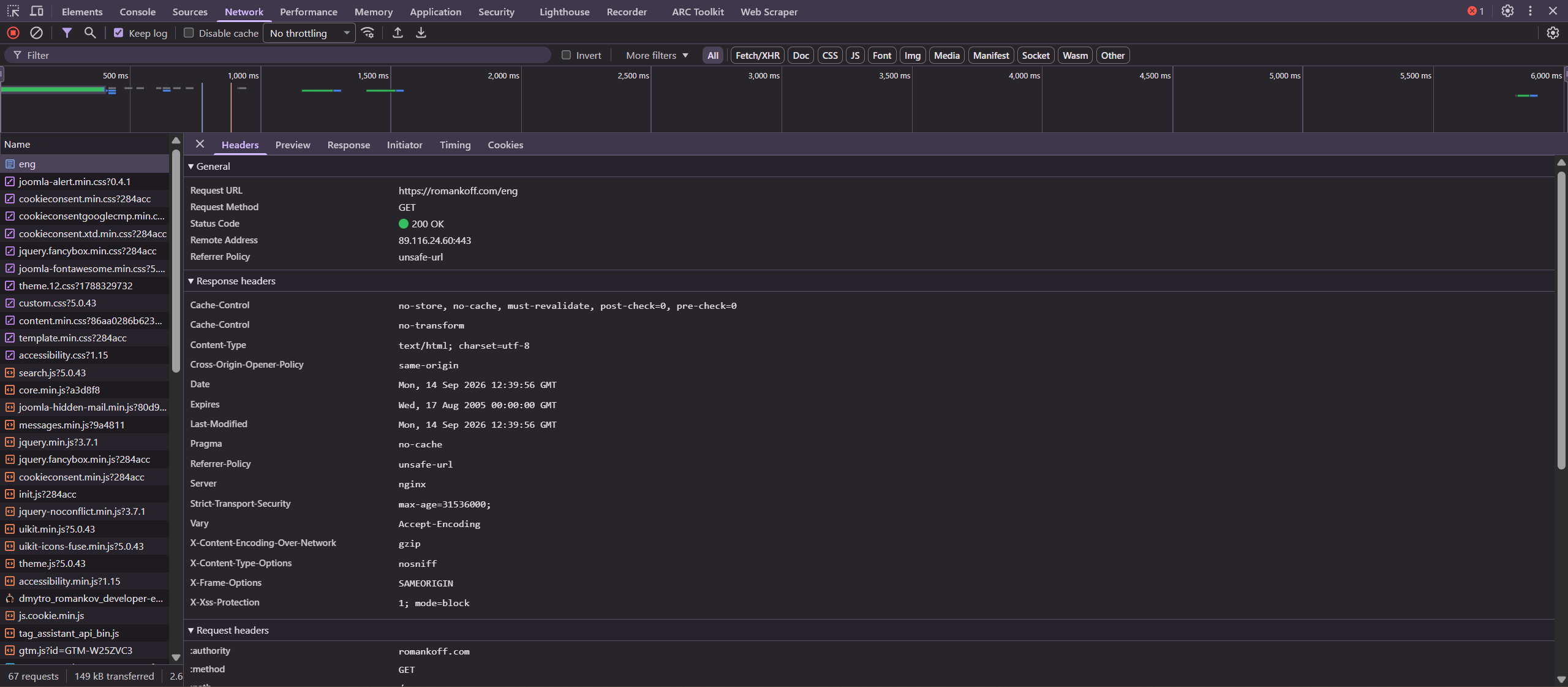Open the Initiator tab
Image resolution: width=1568 pixels, height=687 pixels.
[x=404, y=145]
